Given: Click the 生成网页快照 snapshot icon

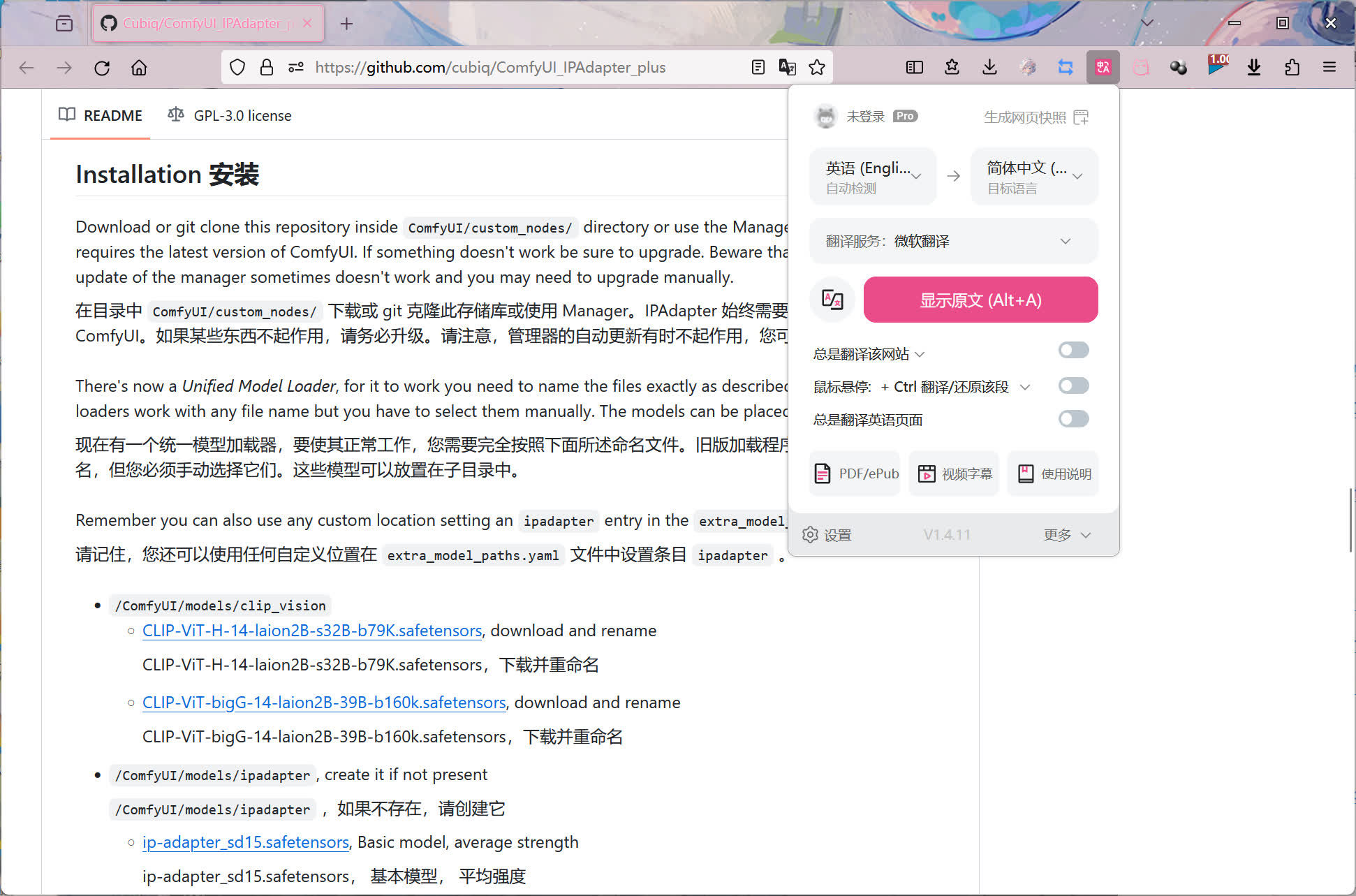Looking at the screenshot, I should [1082, 117].
